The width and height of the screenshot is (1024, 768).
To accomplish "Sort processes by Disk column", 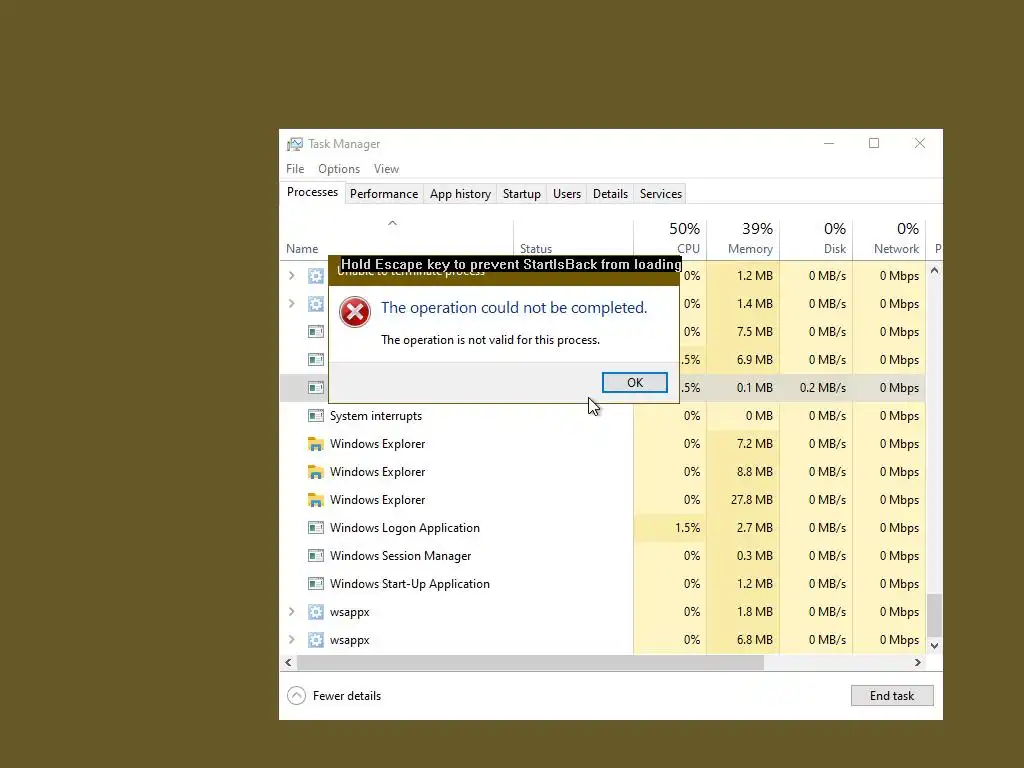I will (816, 238).
